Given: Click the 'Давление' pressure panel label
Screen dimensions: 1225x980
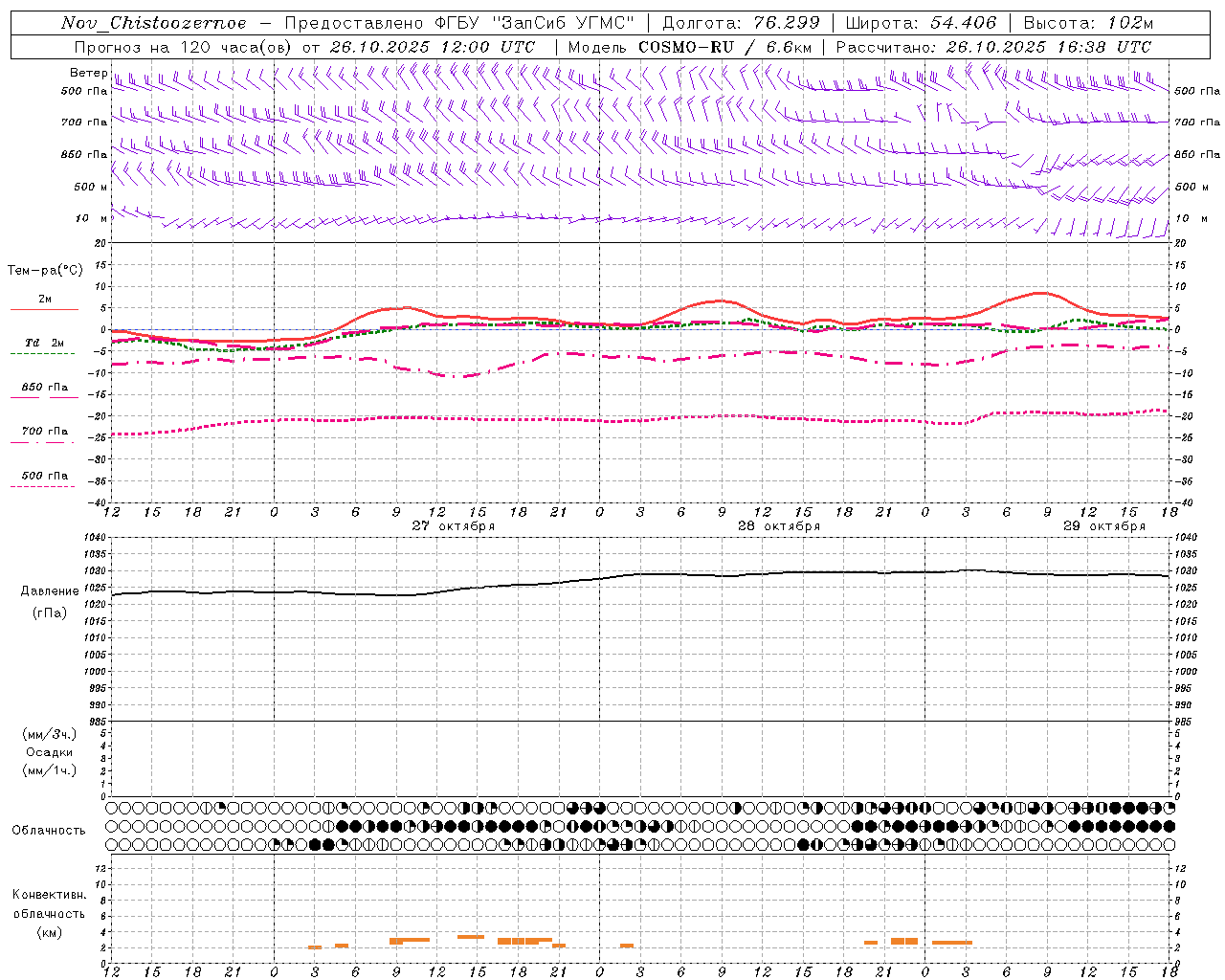Looking at the screenshot, I should pyautogui.click(x=50, y=591).
